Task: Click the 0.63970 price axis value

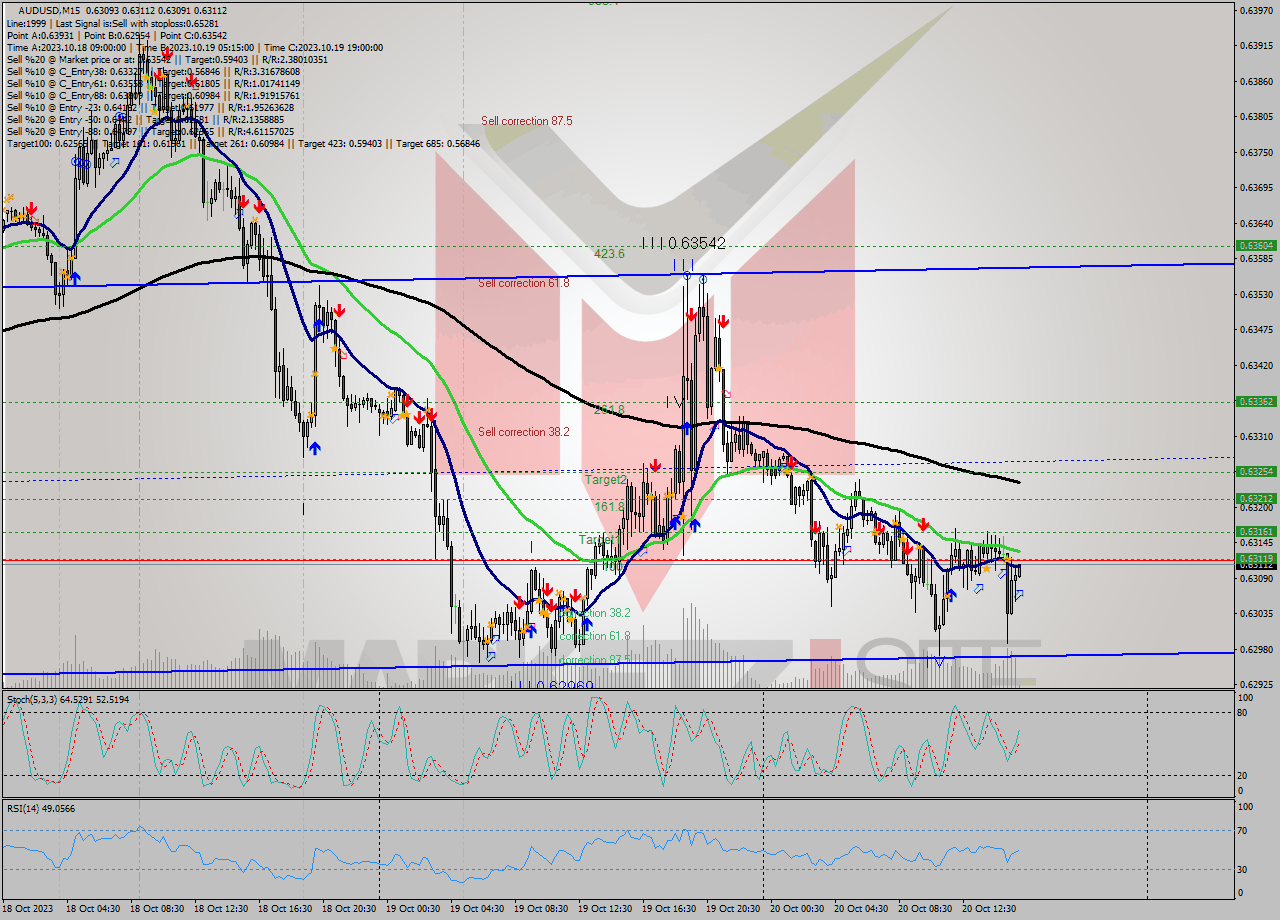Action: click(1256, 10)
